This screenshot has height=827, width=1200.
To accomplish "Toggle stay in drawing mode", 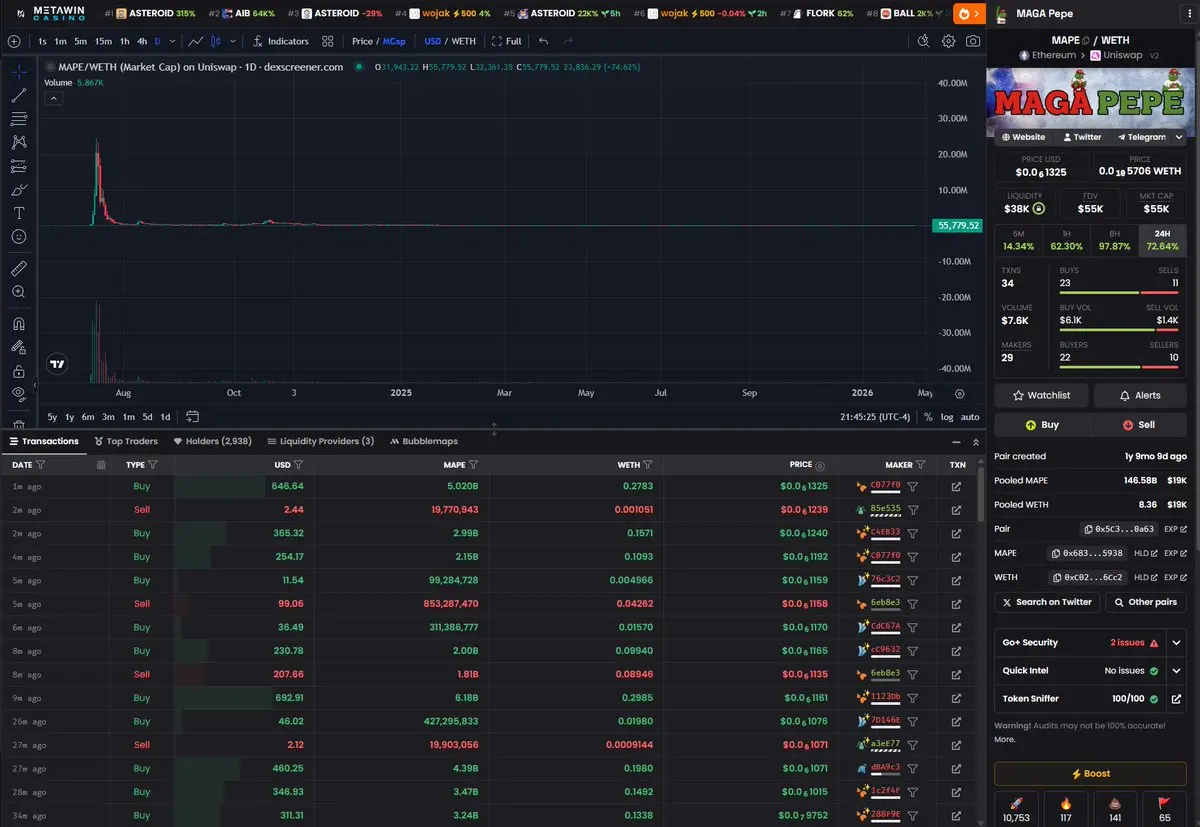I will click(x=18, y=347).
